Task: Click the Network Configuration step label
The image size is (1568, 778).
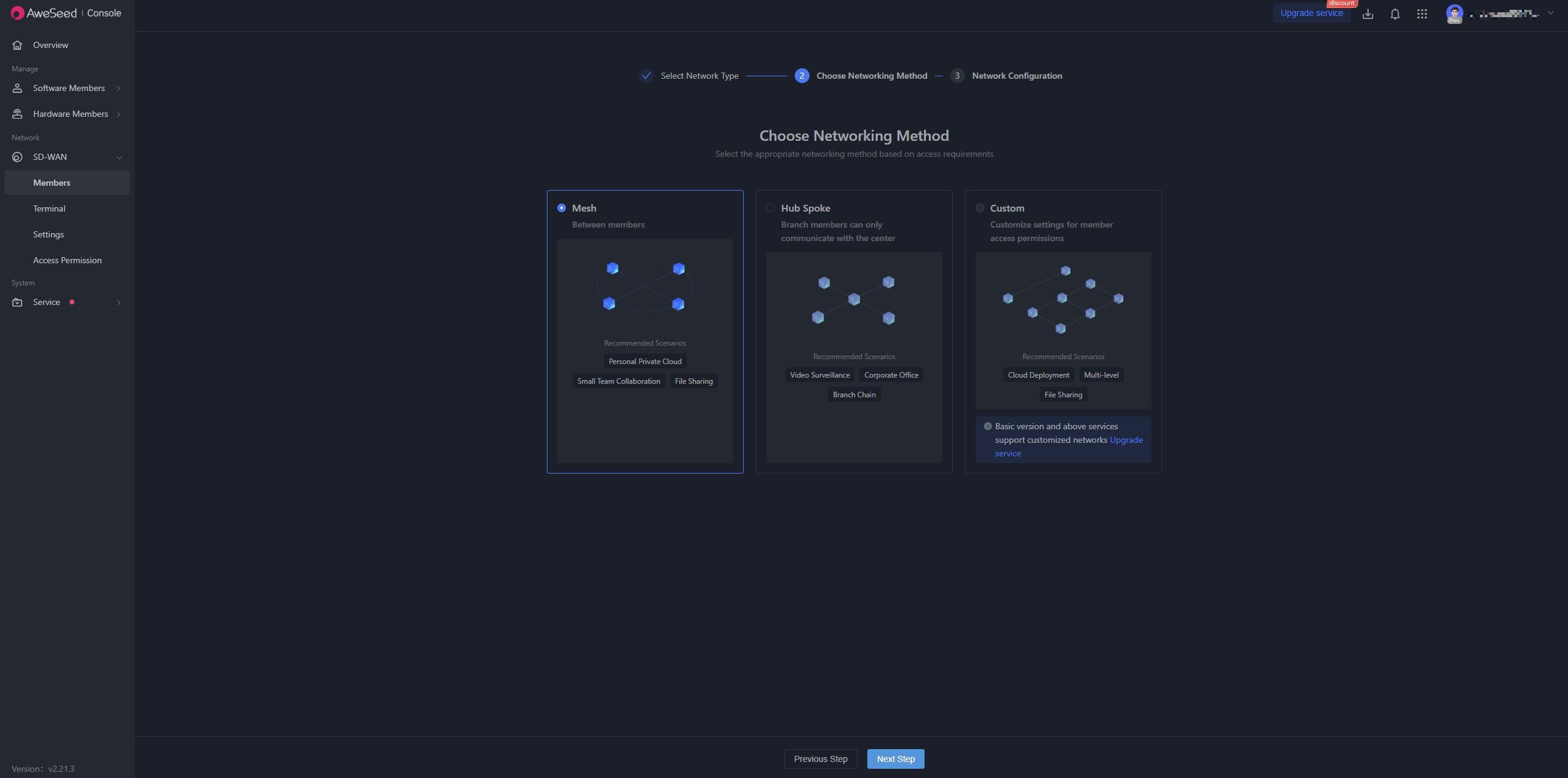Action: (1017, 76)
